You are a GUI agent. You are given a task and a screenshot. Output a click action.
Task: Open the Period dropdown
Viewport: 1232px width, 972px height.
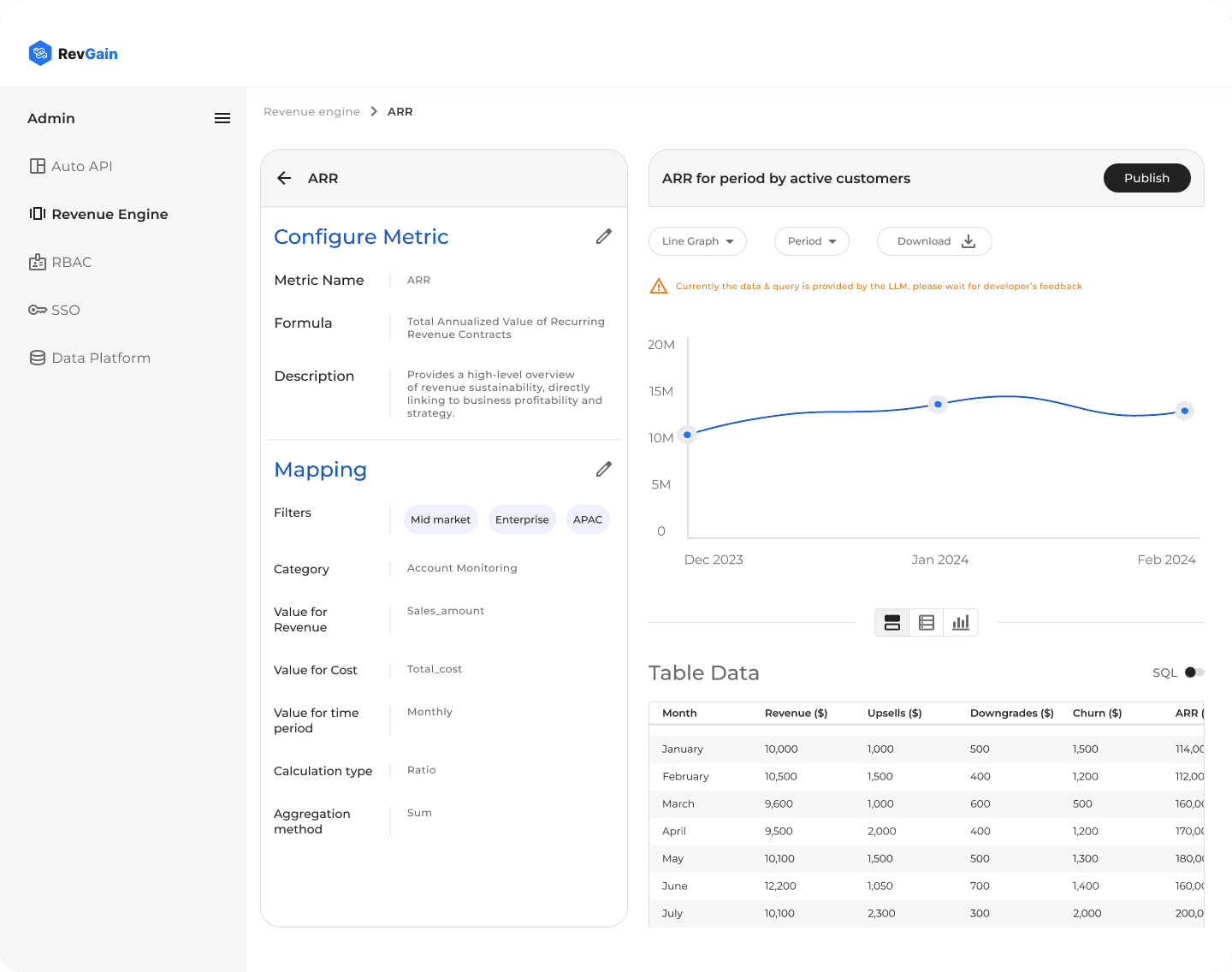click(x=812, y=241)
